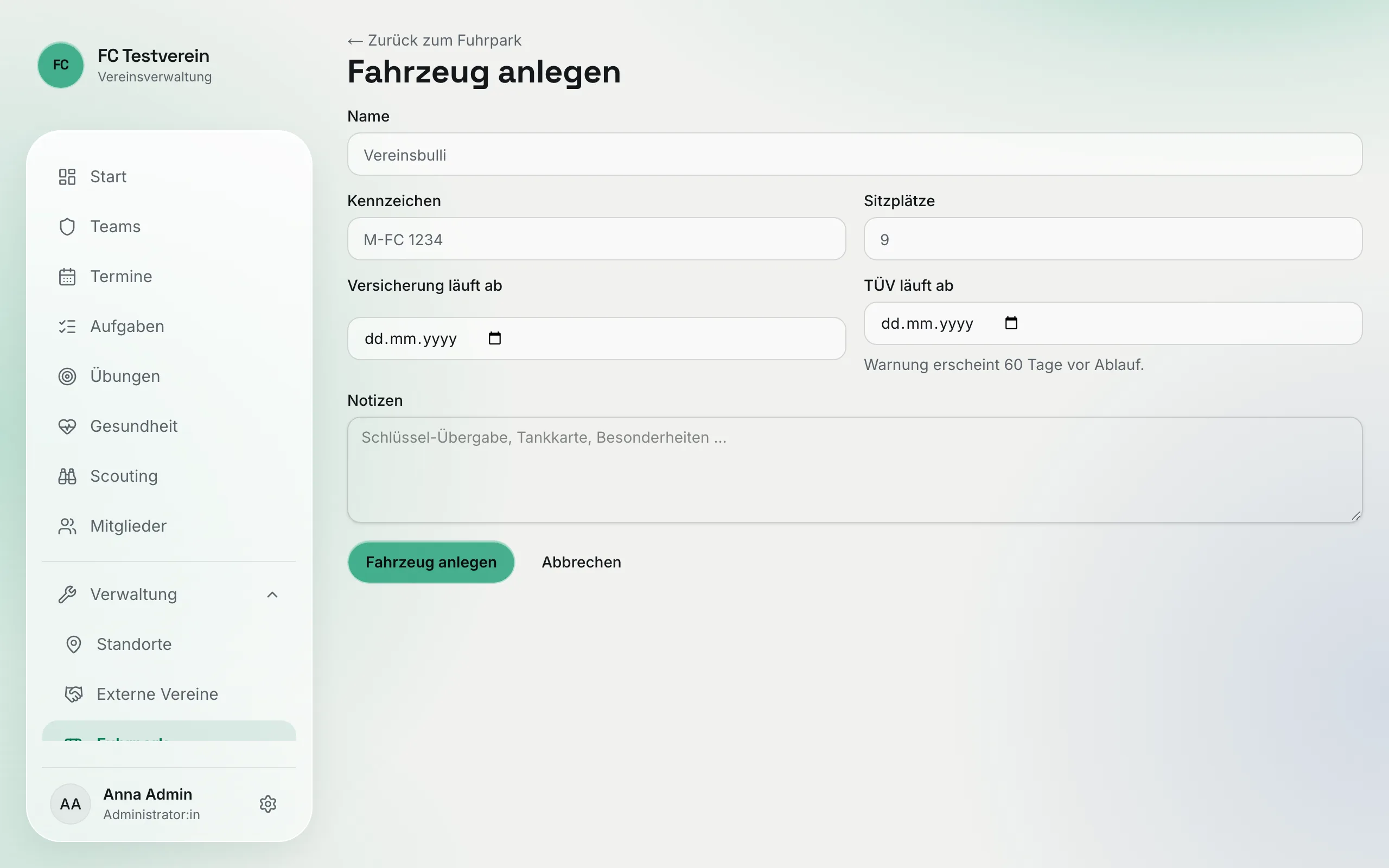
Task: Open Mitglieder in the sidebar
Action: click(x=169, y=526)
